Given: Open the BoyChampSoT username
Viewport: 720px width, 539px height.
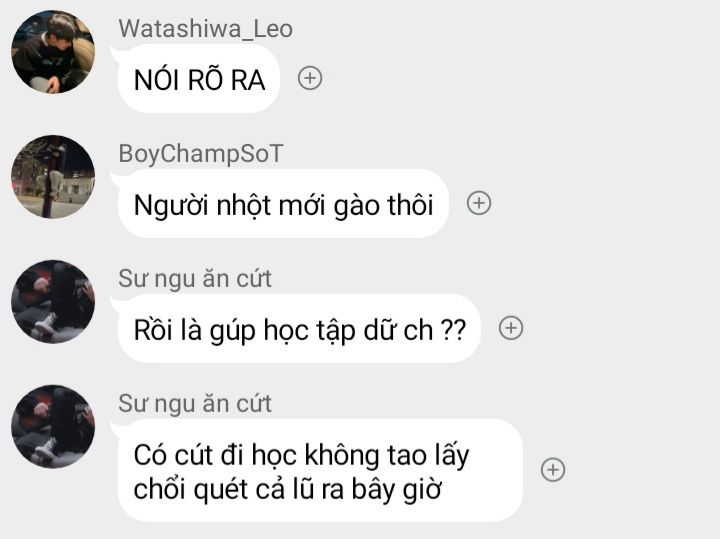Looking at the screenshot, I should (x=201, y=153).
